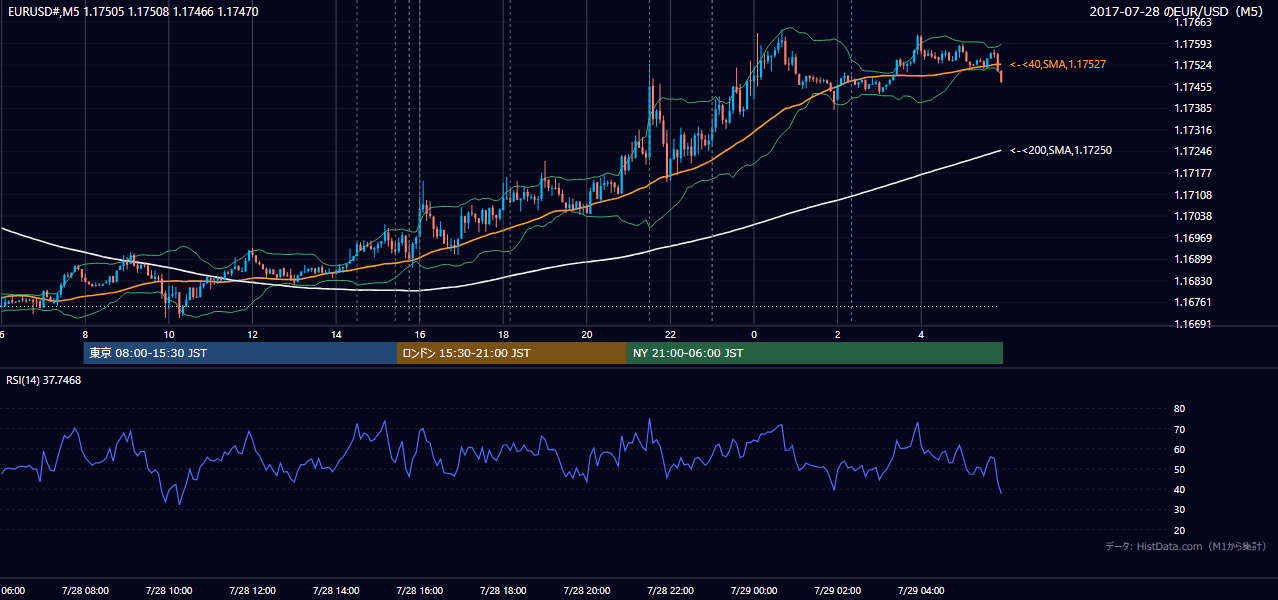Select the 200 SMA 1.17250 white label
The height and width of the screenshot is (600, 1278).
tap(1061, 151)
